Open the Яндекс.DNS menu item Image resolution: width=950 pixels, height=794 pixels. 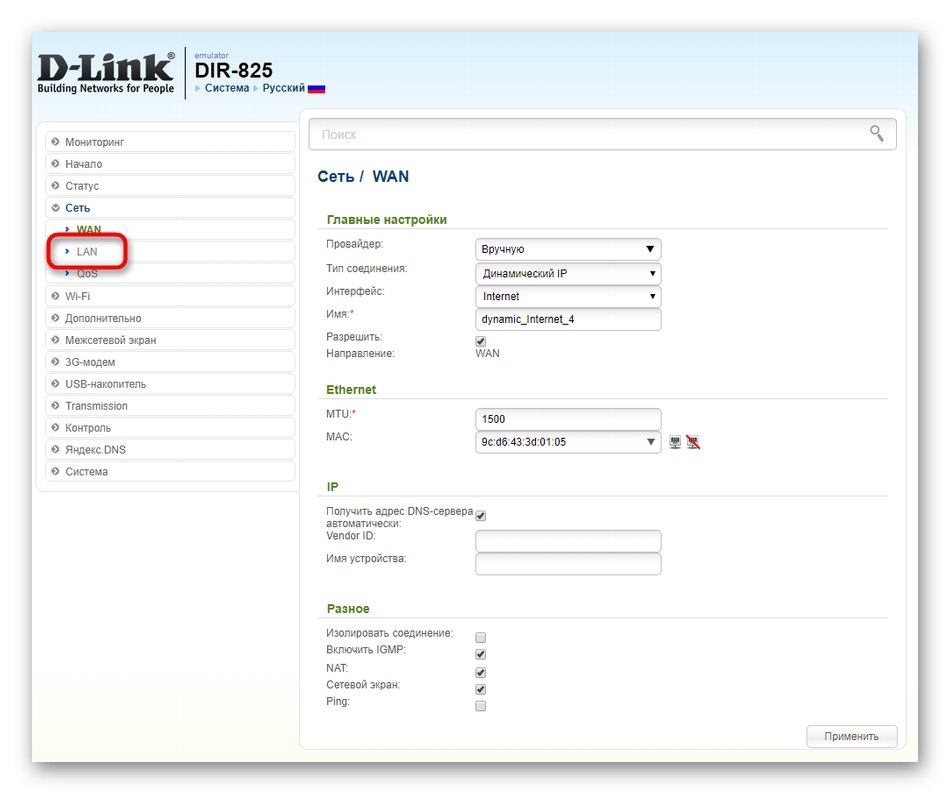click(170, 449)
